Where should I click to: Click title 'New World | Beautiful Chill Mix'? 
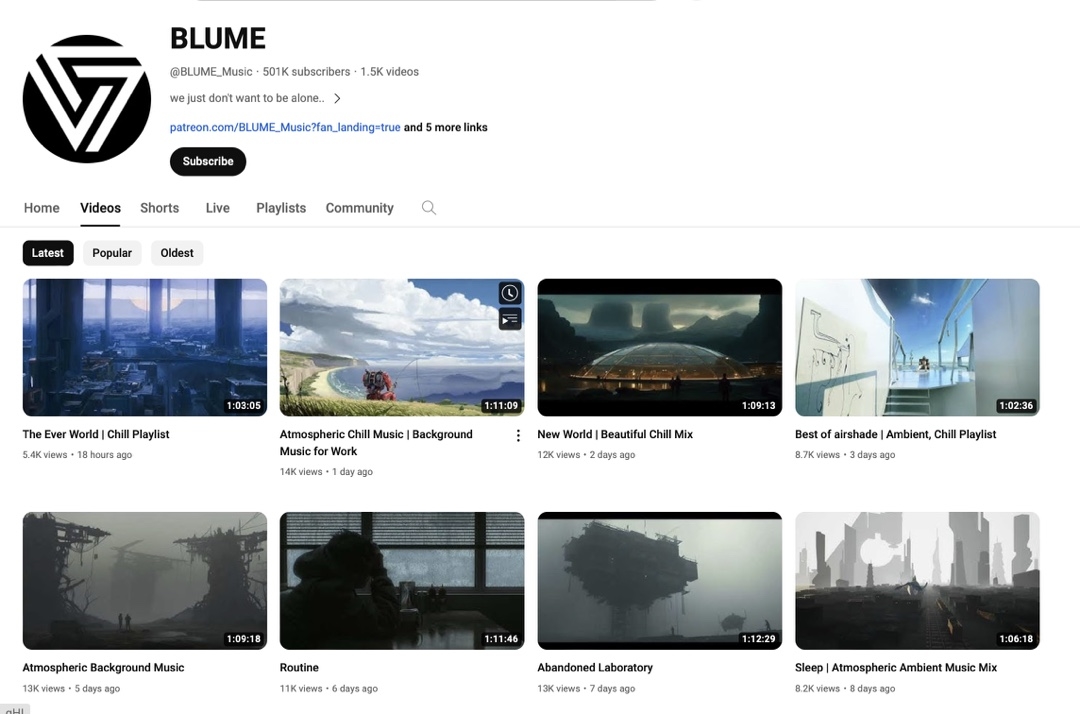[x=615, y=434]
